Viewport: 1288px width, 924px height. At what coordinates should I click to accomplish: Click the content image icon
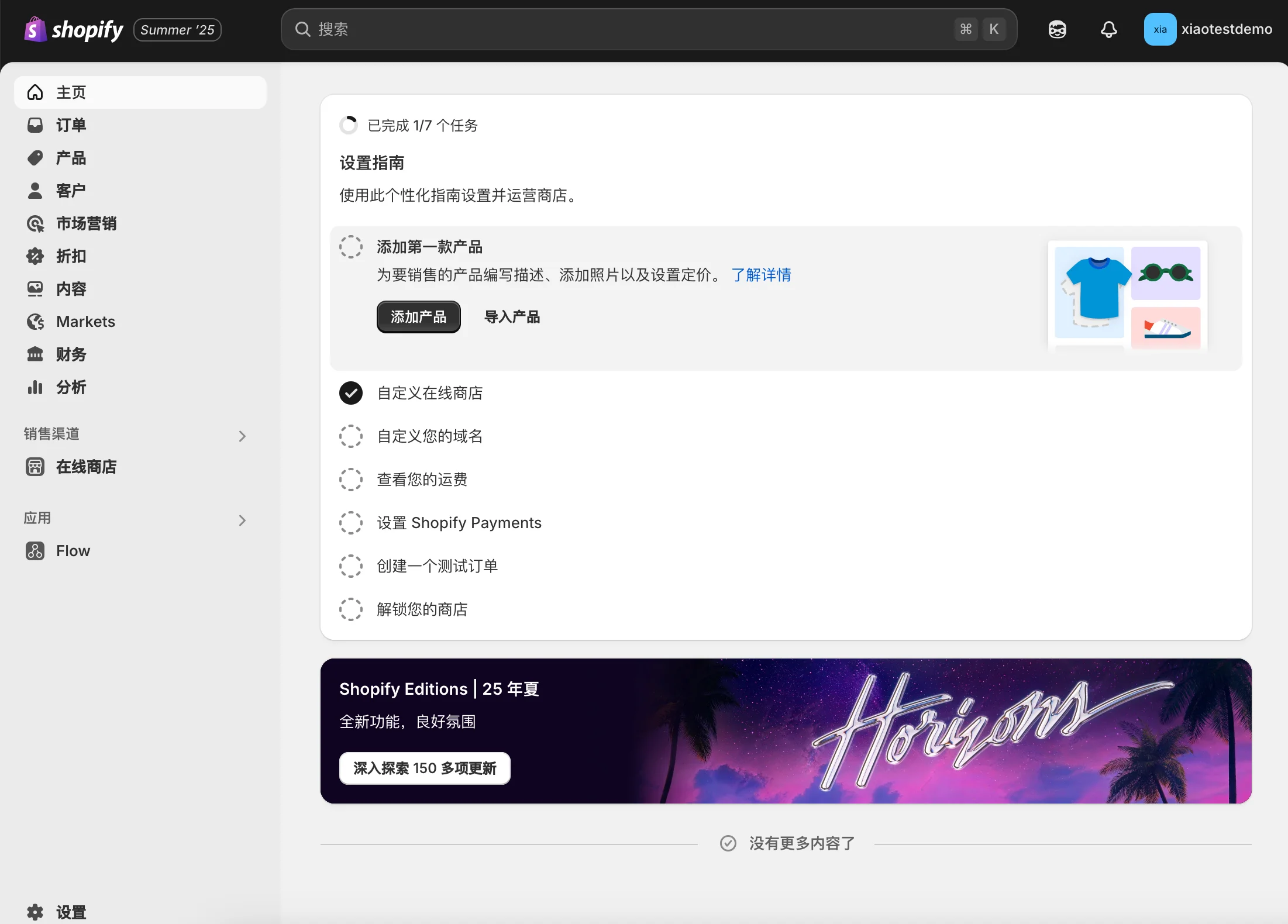pyautogui.click(x=35, y=289)
